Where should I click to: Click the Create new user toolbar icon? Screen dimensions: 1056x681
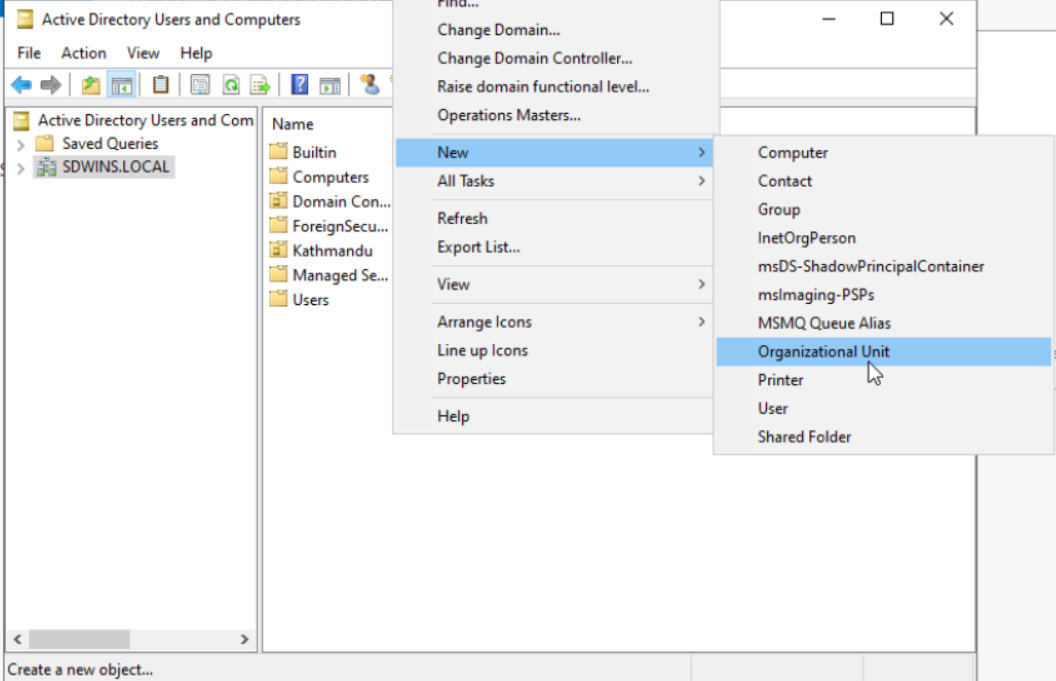point(370,85)
